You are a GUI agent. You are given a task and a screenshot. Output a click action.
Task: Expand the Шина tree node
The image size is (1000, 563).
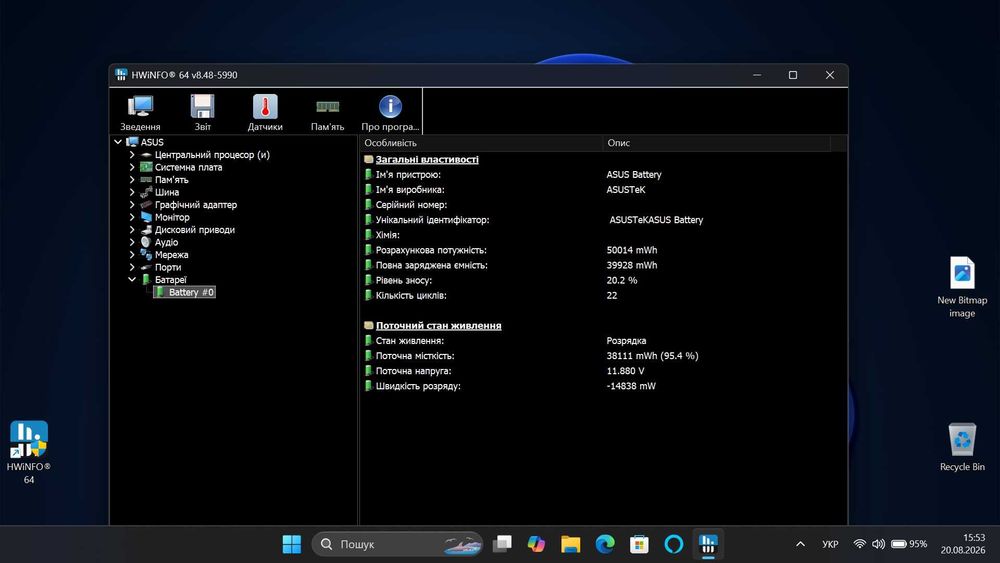click(x=132, y=192)
